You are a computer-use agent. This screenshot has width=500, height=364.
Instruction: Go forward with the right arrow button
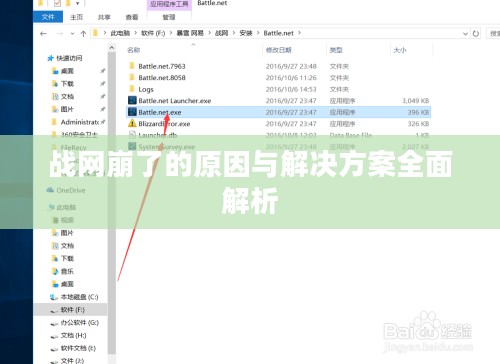pos(60,34)
